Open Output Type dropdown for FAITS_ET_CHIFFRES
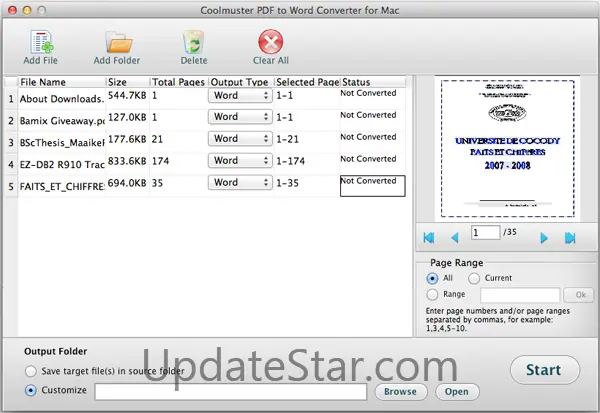The image size is (600, 413). click(240, 182)
